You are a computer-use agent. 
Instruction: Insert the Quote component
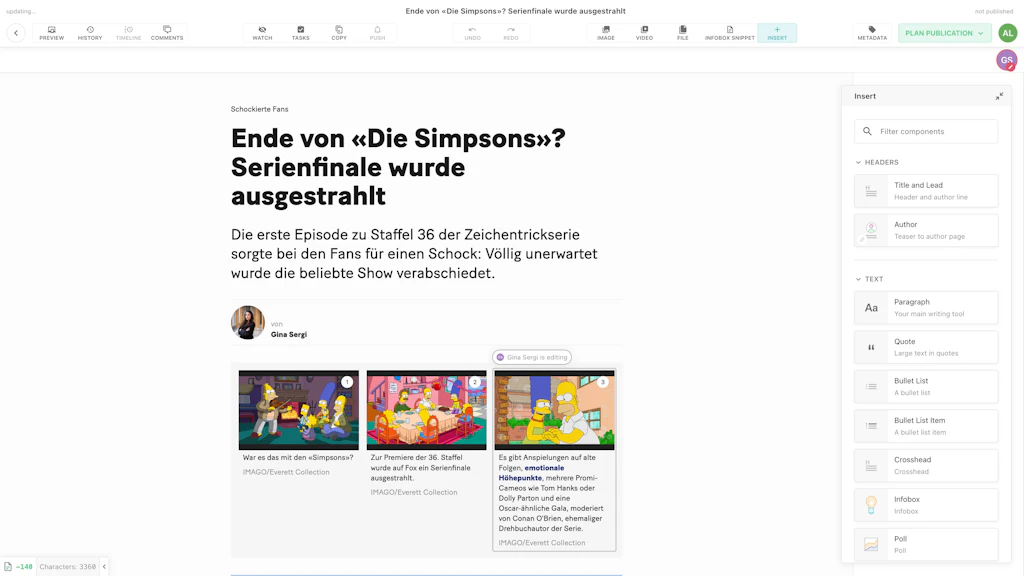coord(926,347)
